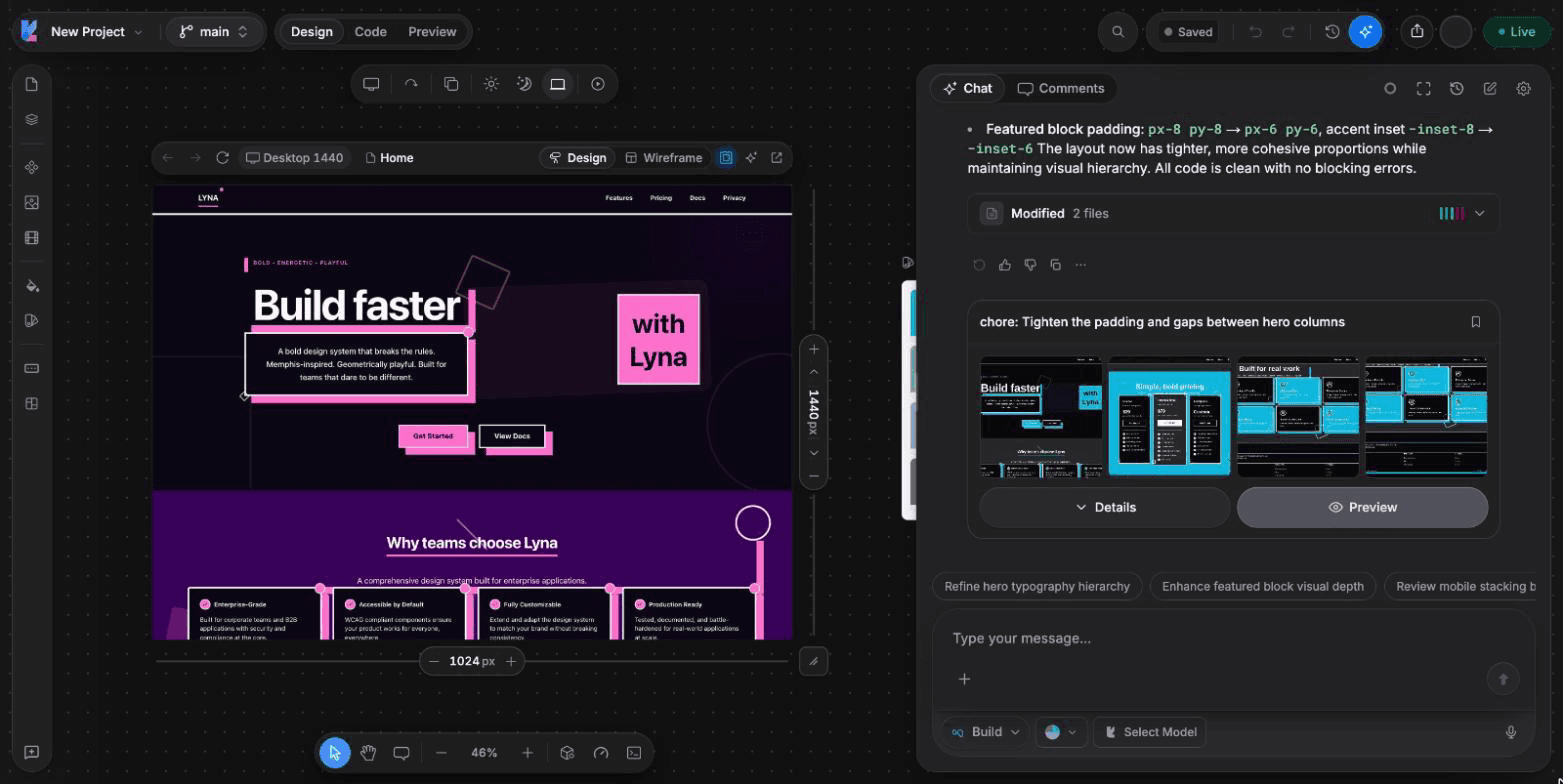Open the Desktop 1440 viewport selector
Viewport: 1563px width, 784px height.
coord(295,158)
